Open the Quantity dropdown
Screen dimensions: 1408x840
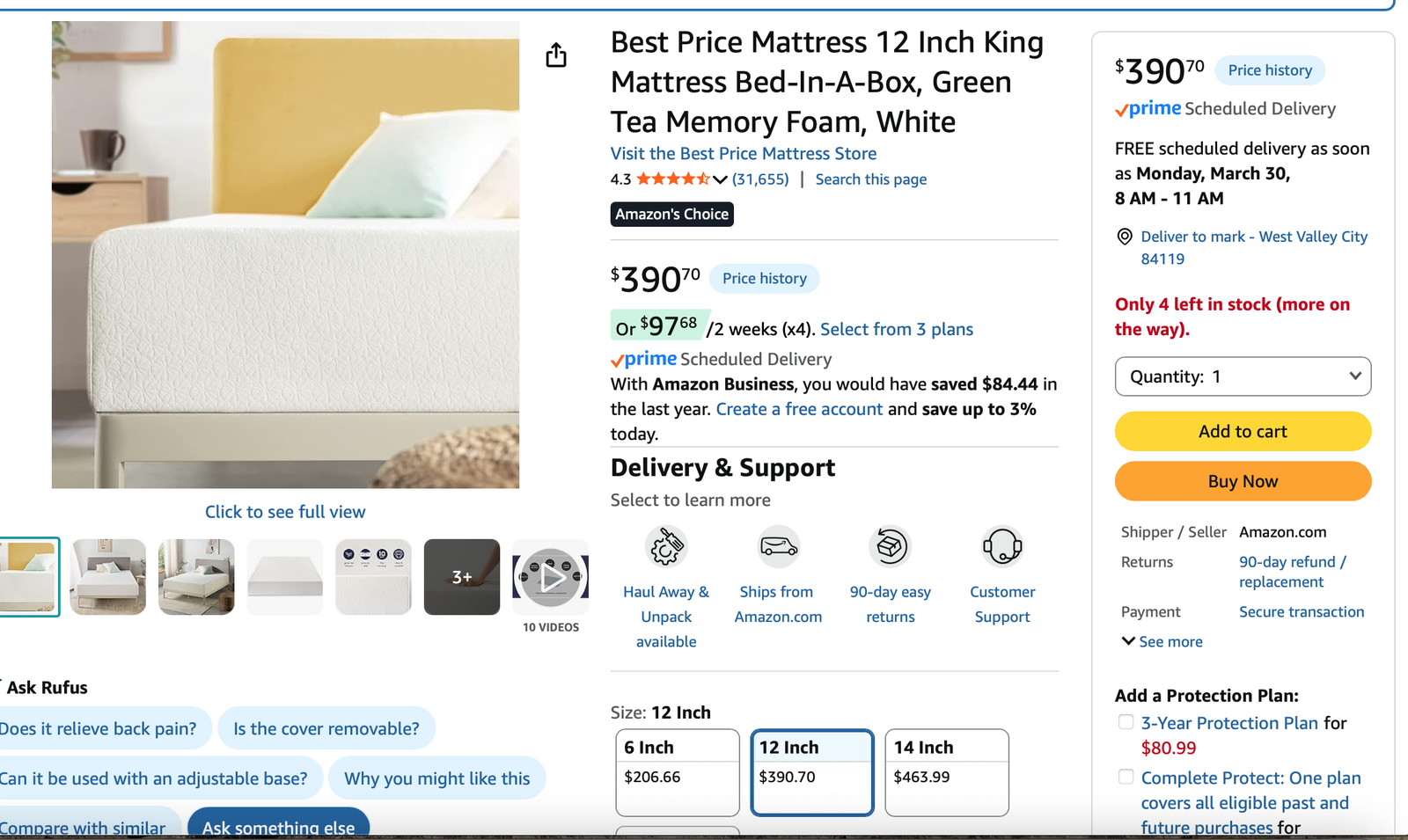coord(1242,376)
